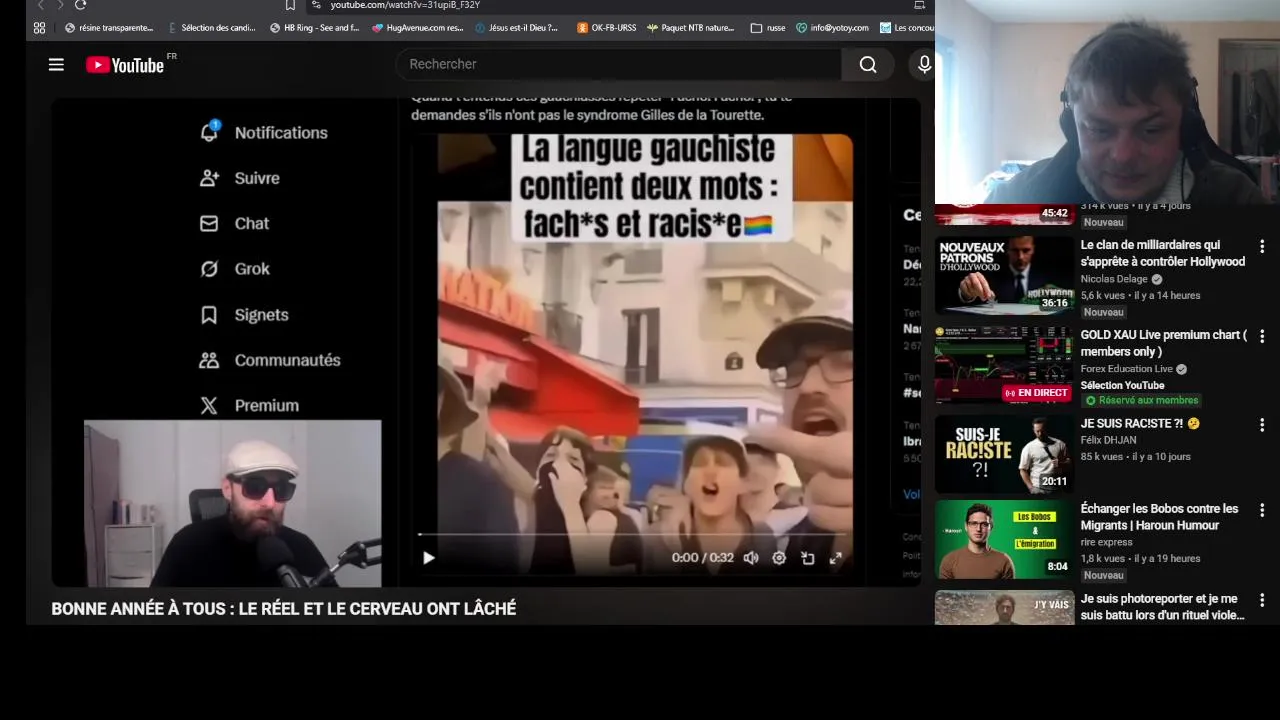The width and height of the screenshot is (1280, 720).
Task: Click the Réservé aux membres badge
Action: pyautogui.click(x=1142, y=400)
